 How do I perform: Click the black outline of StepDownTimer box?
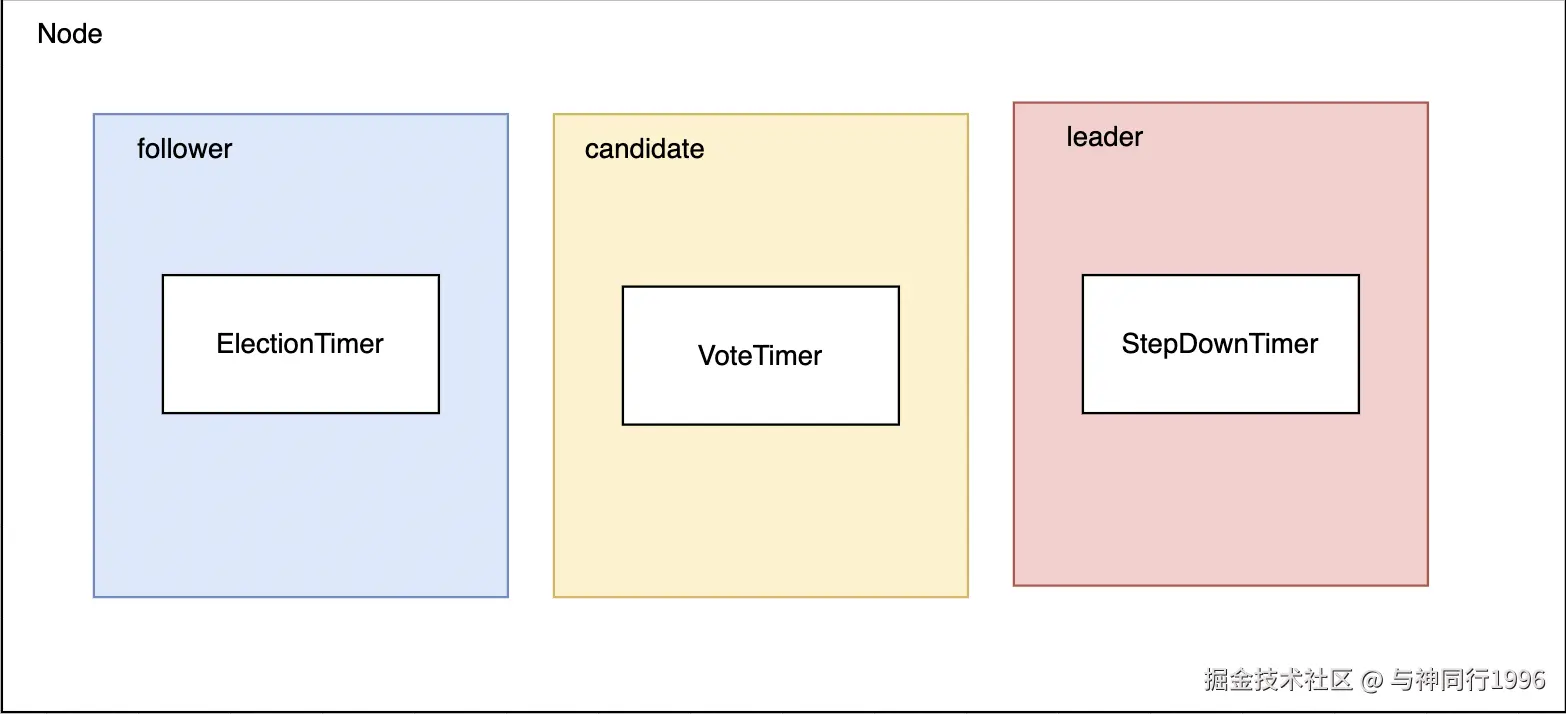1083,344
